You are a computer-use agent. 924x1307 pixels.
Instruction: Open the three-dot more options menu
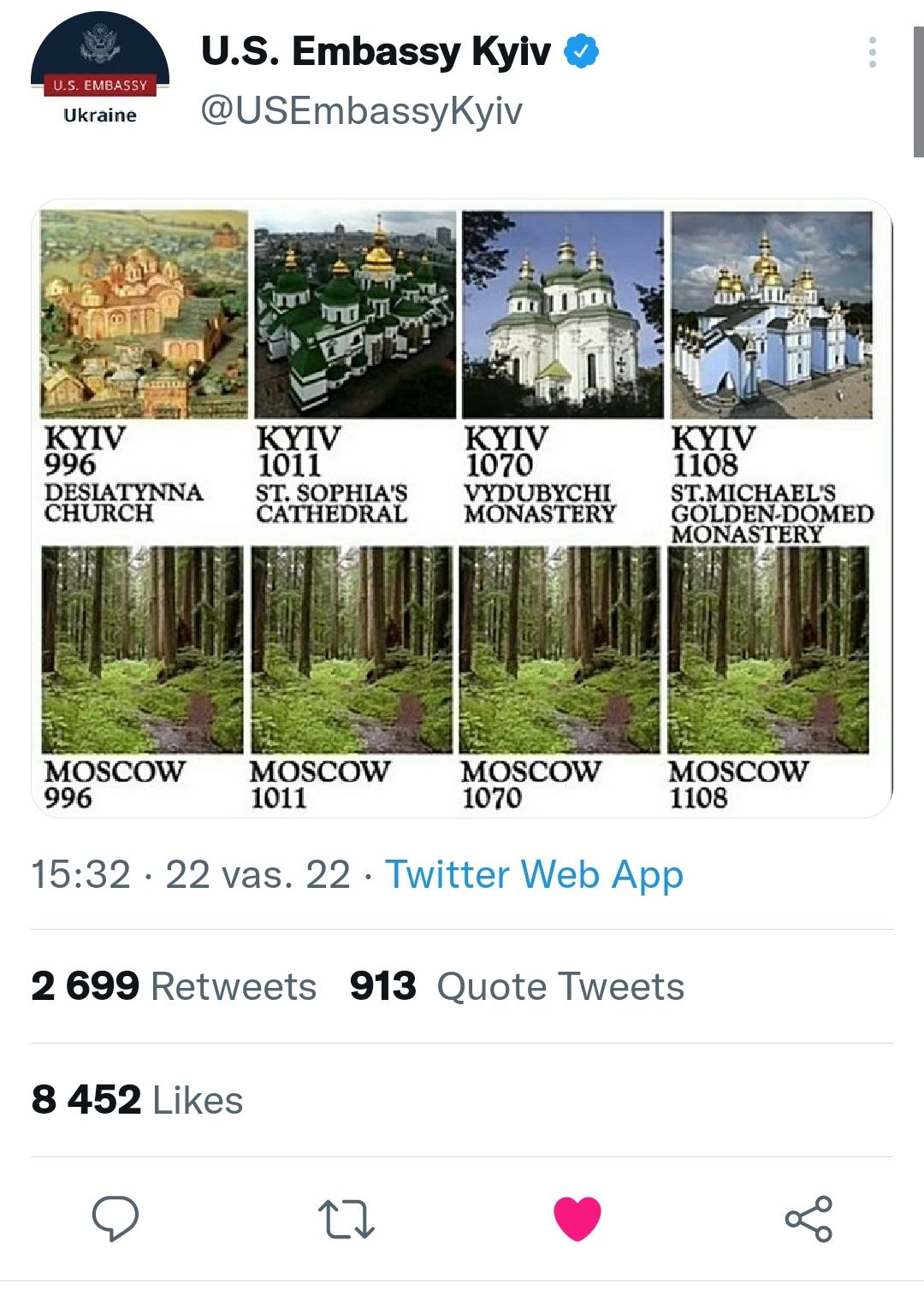tap(872, 52)
